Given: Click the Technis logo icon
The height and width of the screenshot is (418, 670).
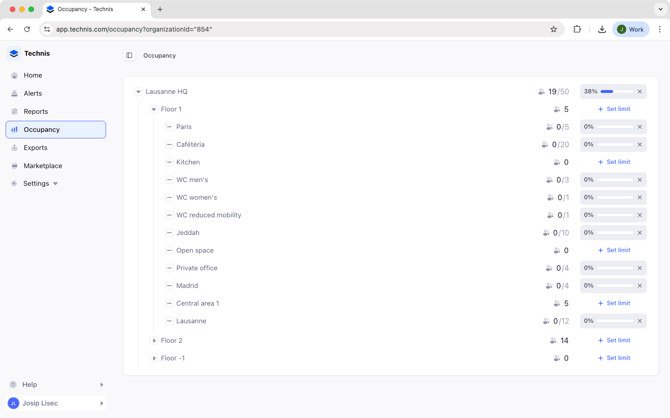Looking at the screenshot, I should pyautogui.click(x=14, y=54).
